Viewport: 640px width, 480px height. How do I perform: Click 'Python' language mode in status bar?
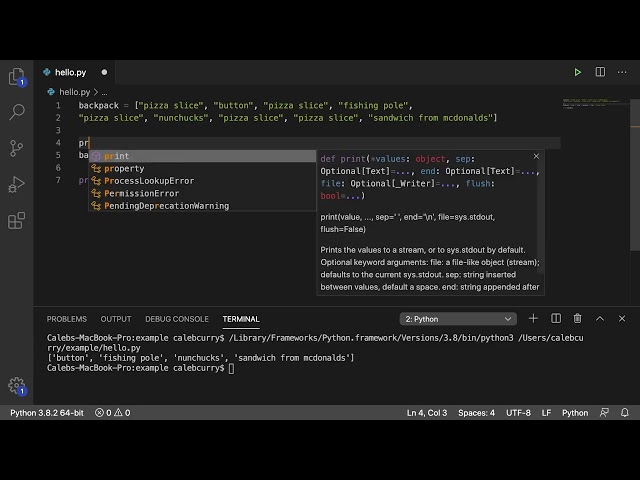pyautogui.click(x=575, y=413)
